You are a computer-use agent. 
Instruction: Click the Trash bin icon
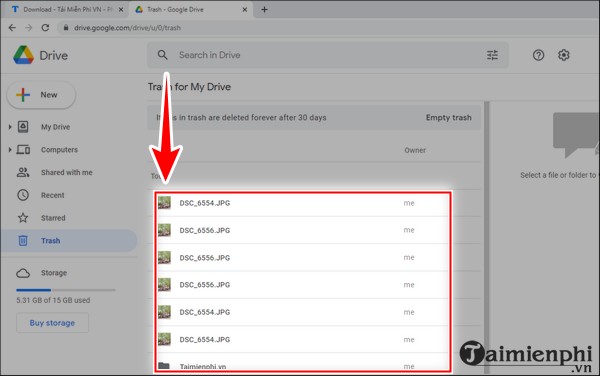[23, 240]
